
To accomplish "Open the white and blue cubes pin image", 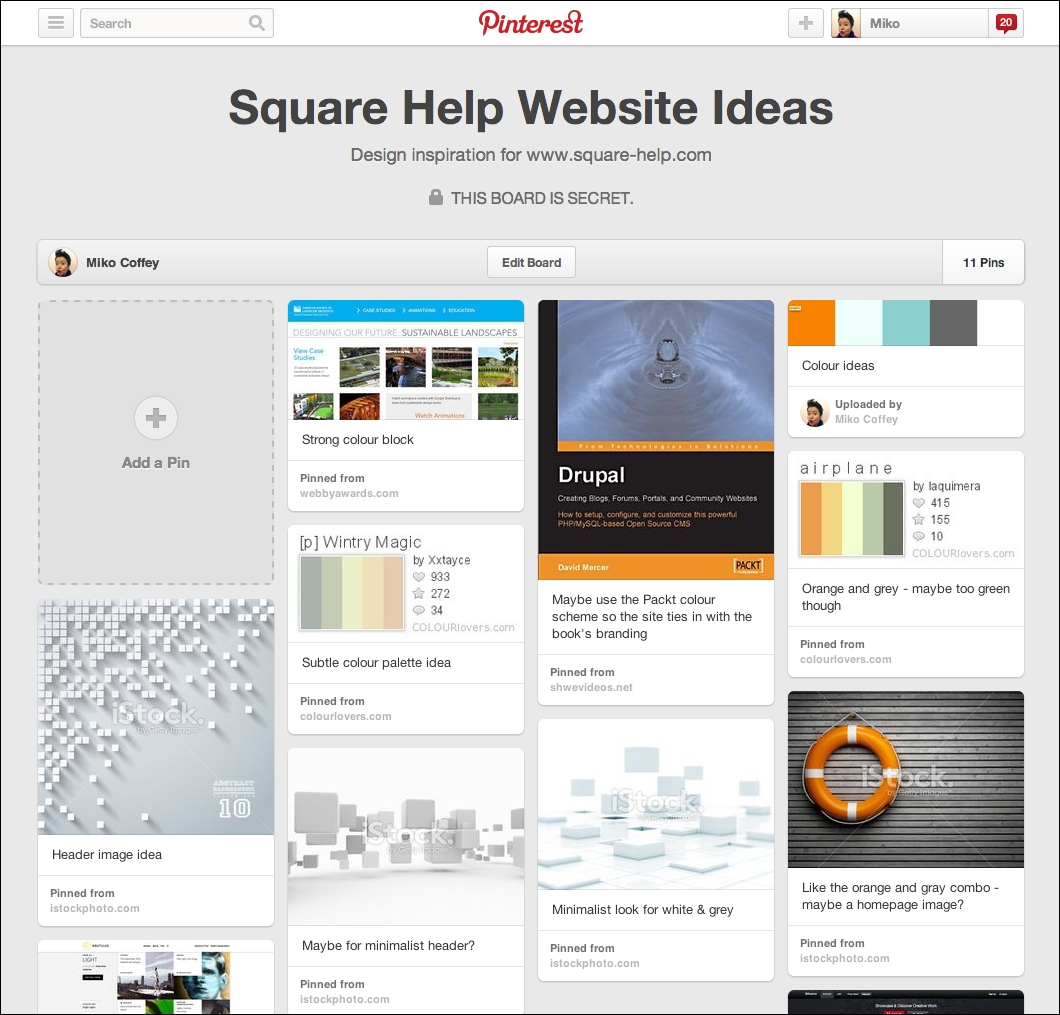I will pos(656,804).
